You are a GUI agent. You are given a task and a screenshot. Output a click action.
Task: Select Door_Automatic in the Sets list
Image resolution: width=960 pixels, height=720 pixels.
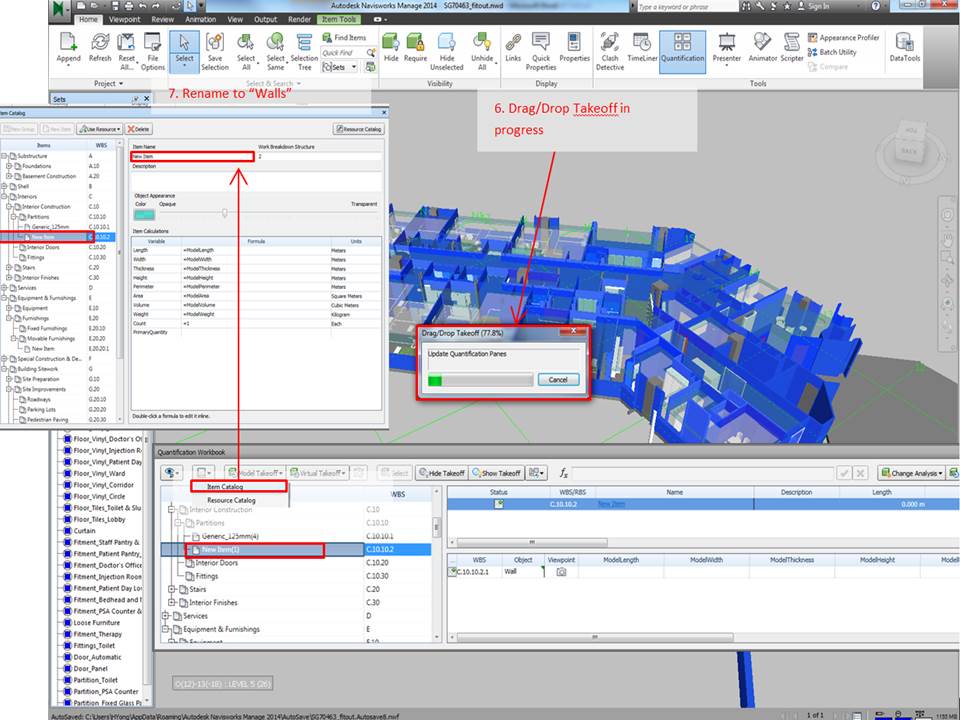97,657
